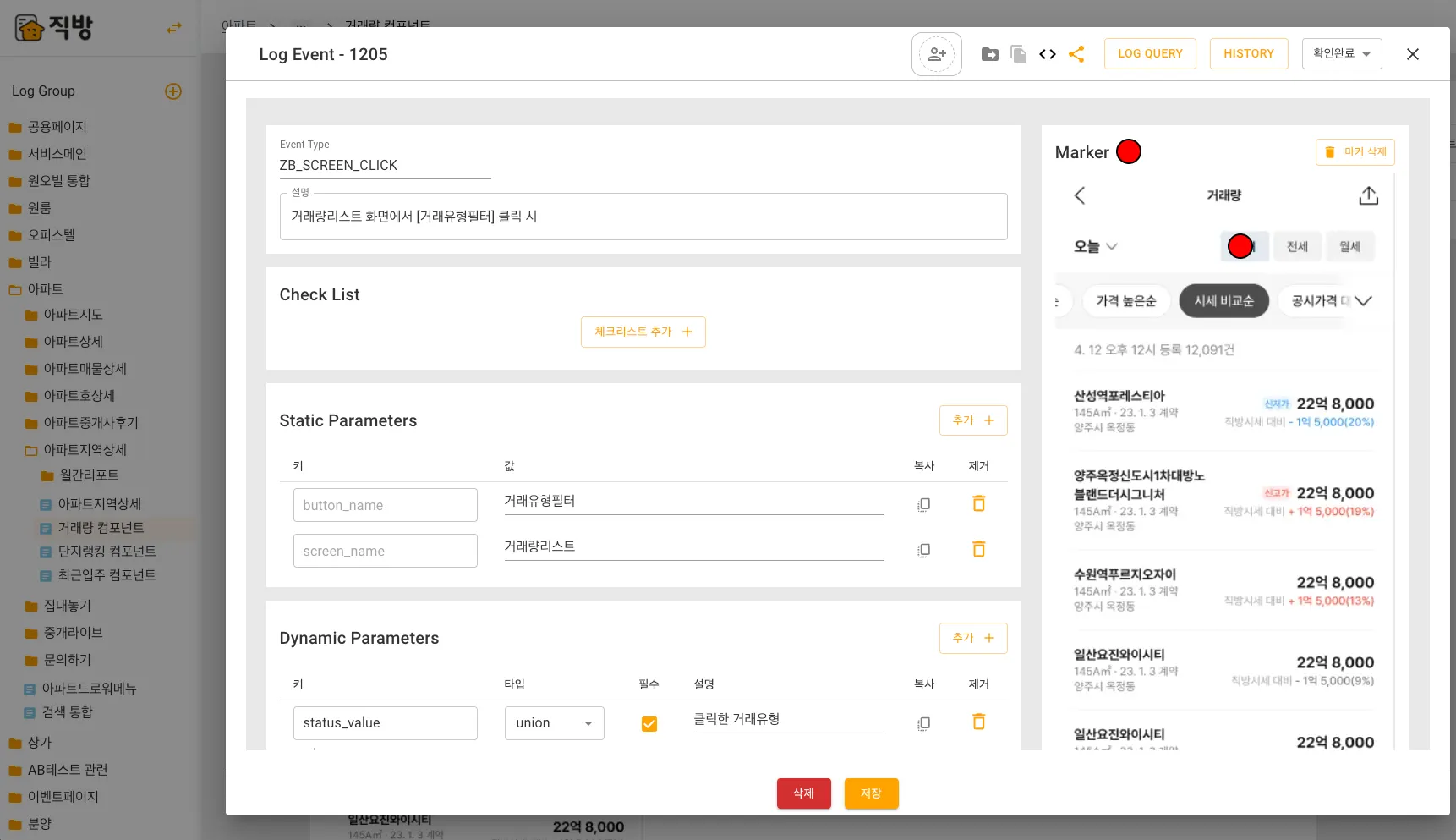
Task: Open the union type dropdown
Action: (x=555, y=723)
